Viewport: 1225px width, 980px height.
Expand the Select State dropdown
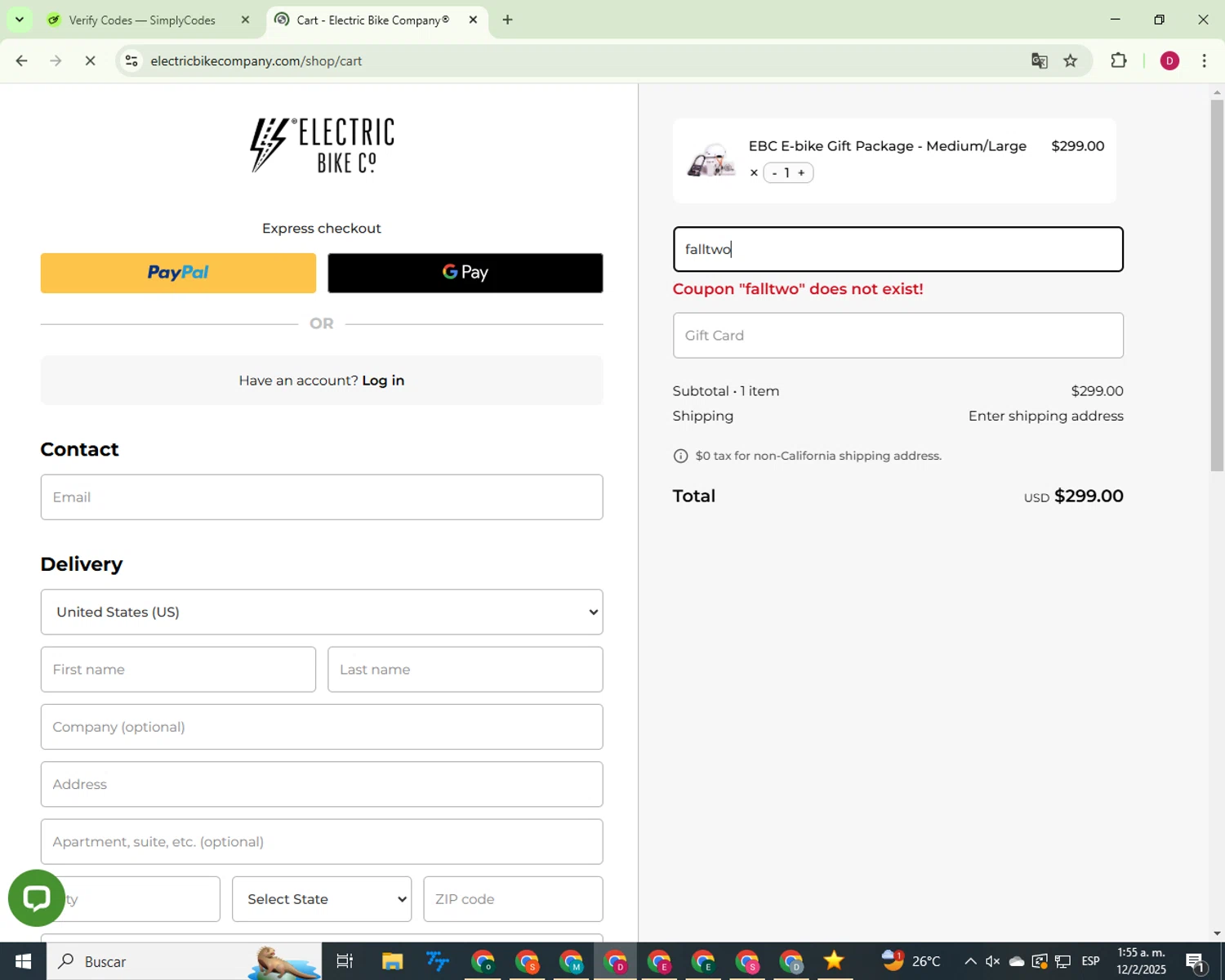(322, 899)
